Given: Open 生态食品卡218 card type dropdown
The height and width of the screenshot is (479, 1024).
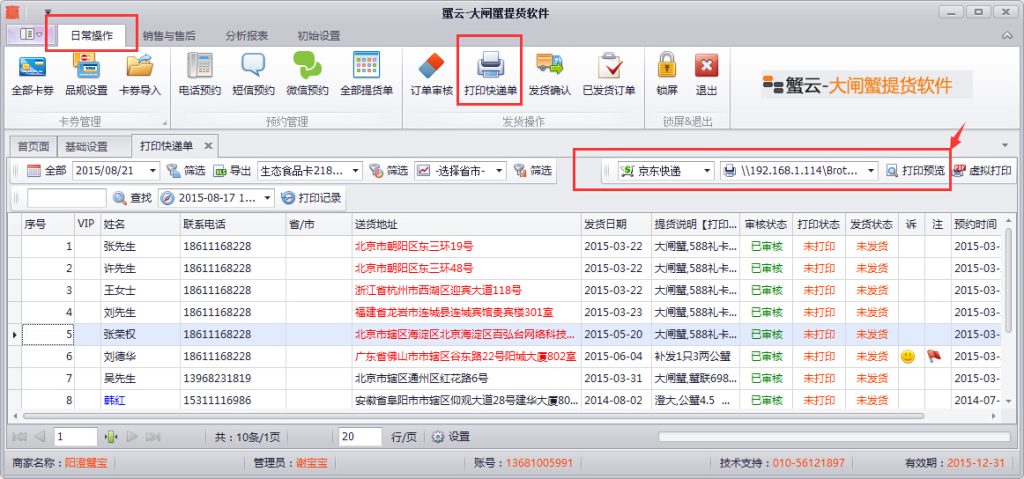Looking at the screenshot, I should 356,171.
